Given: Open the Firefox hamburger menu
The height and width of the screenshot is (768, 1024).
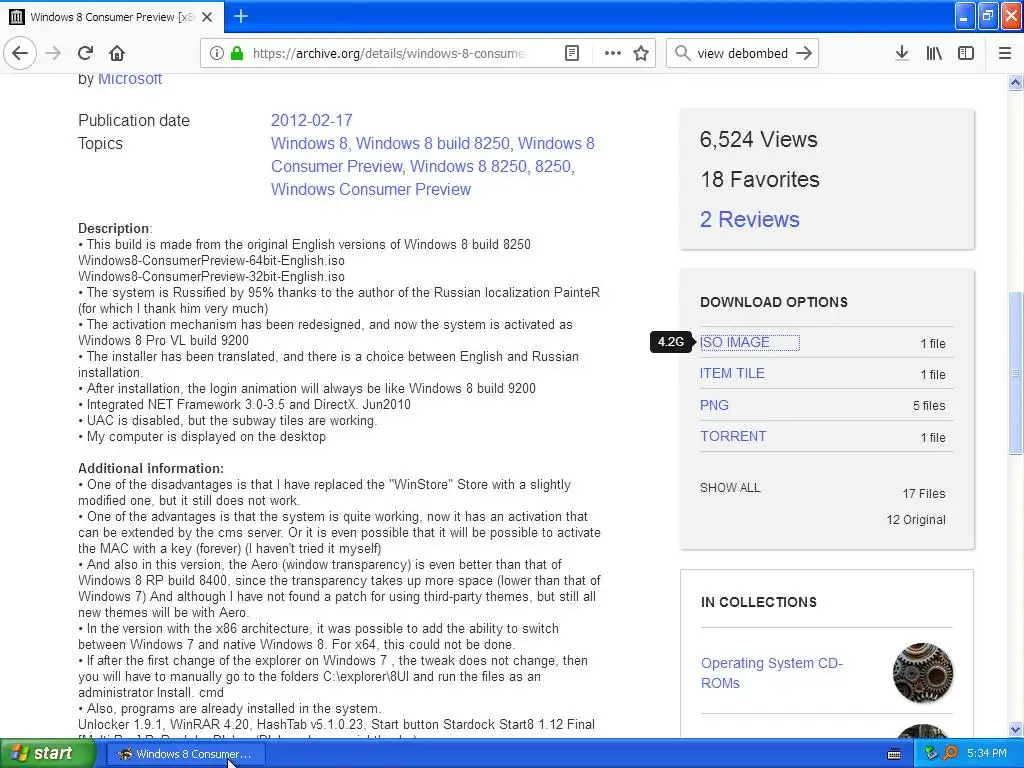Looking at the screenshot, I should (x=1005, y=53).
